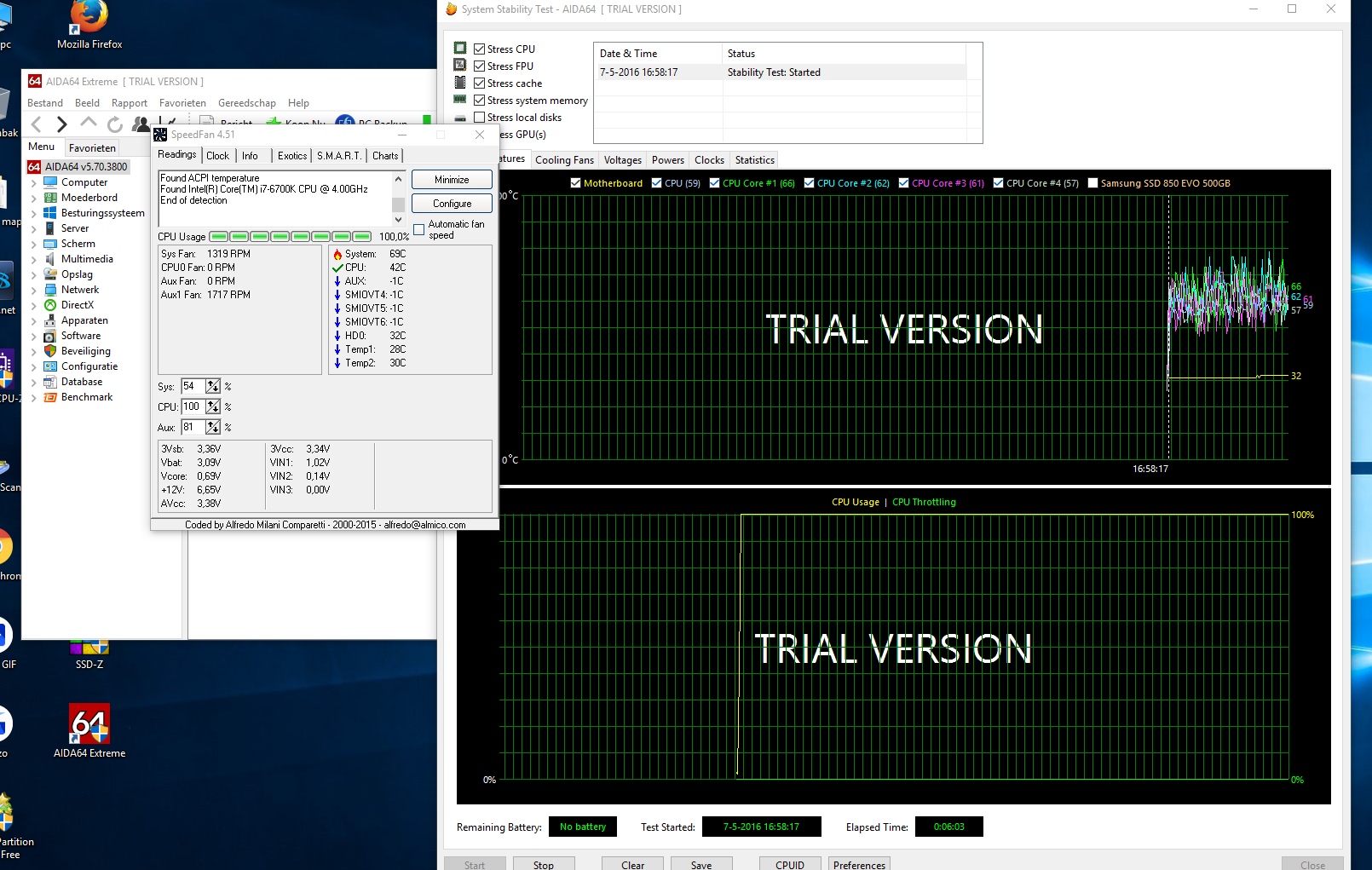This screenshot has height=870, width=1372.
Task: Open the S.M.A.R.T. tab in SpeedFan
Action: click(339, 156)
